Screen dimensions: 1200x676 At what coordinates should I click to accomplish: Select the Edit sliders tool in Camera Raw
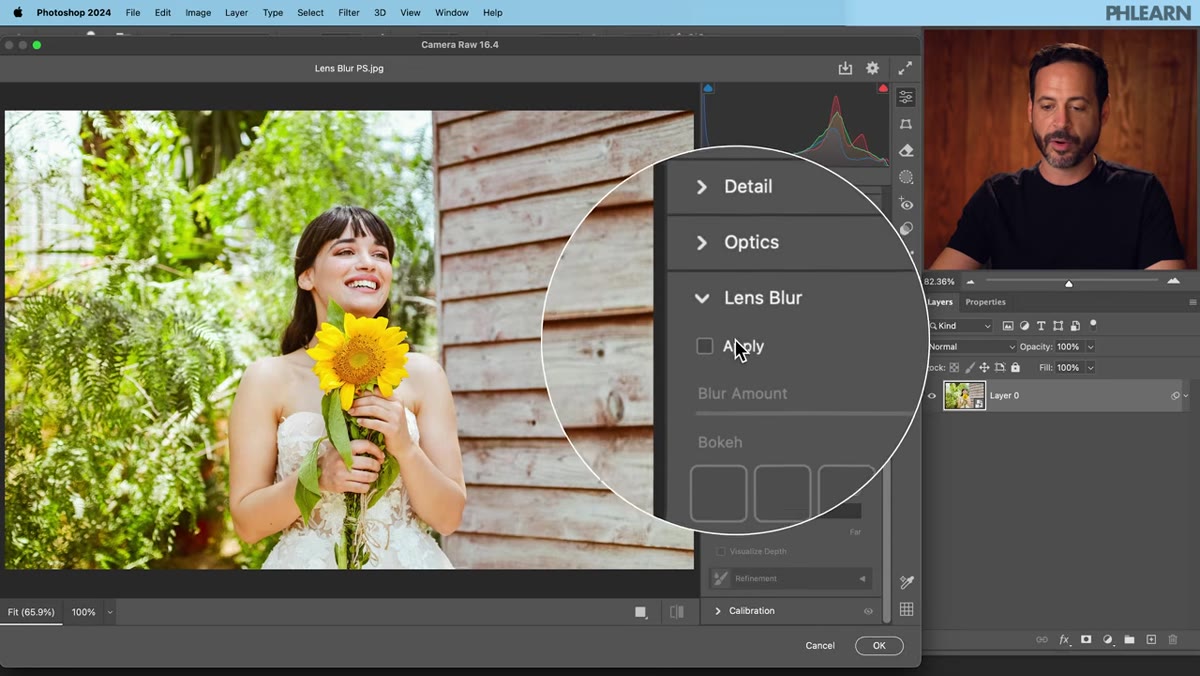(906, 97)
